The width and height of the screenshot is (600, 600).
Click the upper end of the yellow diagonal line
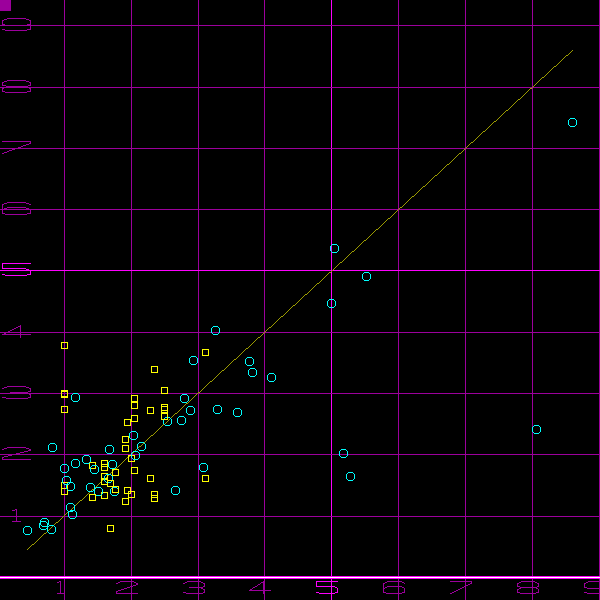pyautogui.click(x=572, y=50)
